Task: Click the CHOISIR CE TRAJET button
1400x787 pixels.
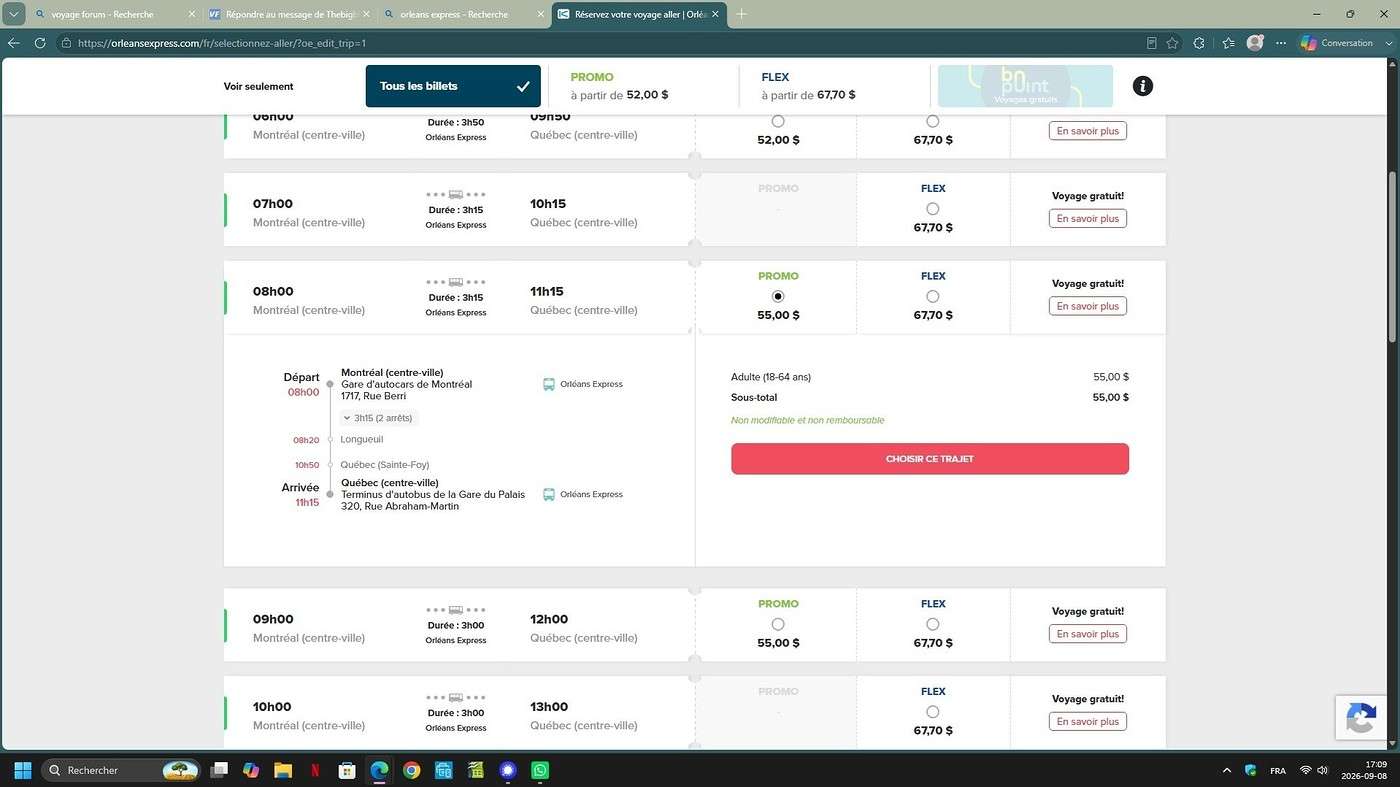Action: (930, 459)
